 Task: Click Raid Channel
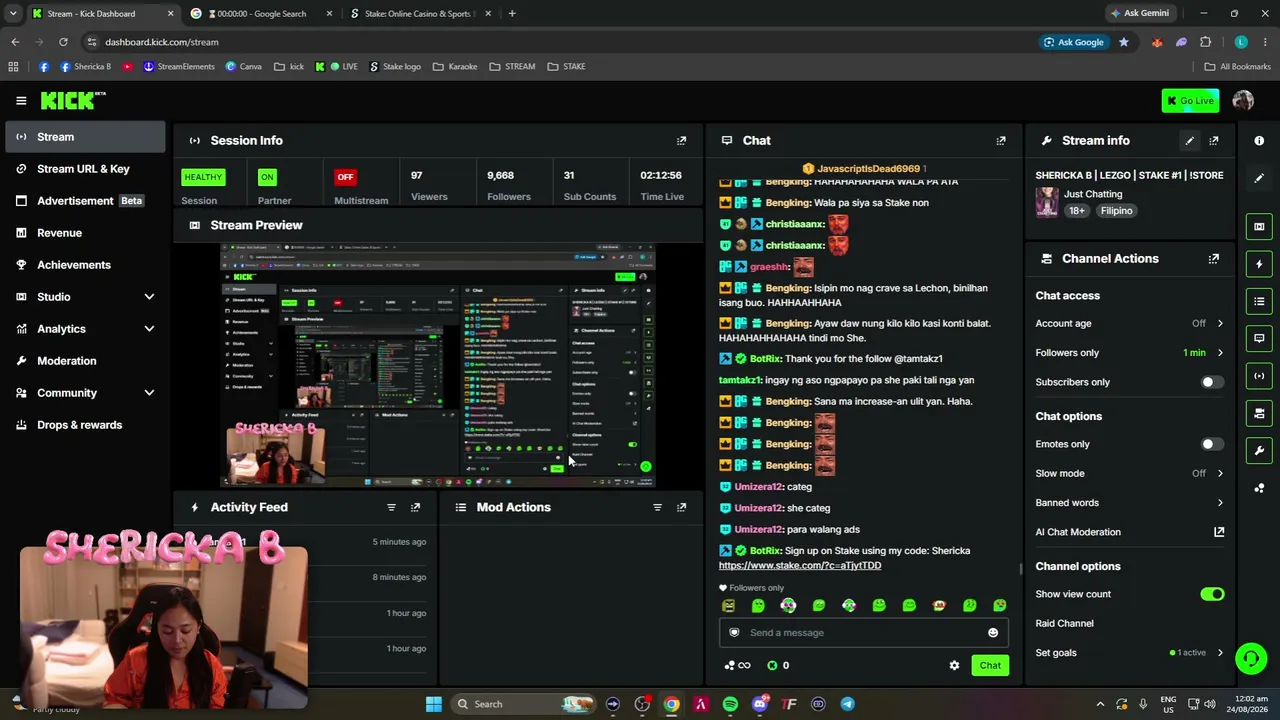tap(1065, 624)
